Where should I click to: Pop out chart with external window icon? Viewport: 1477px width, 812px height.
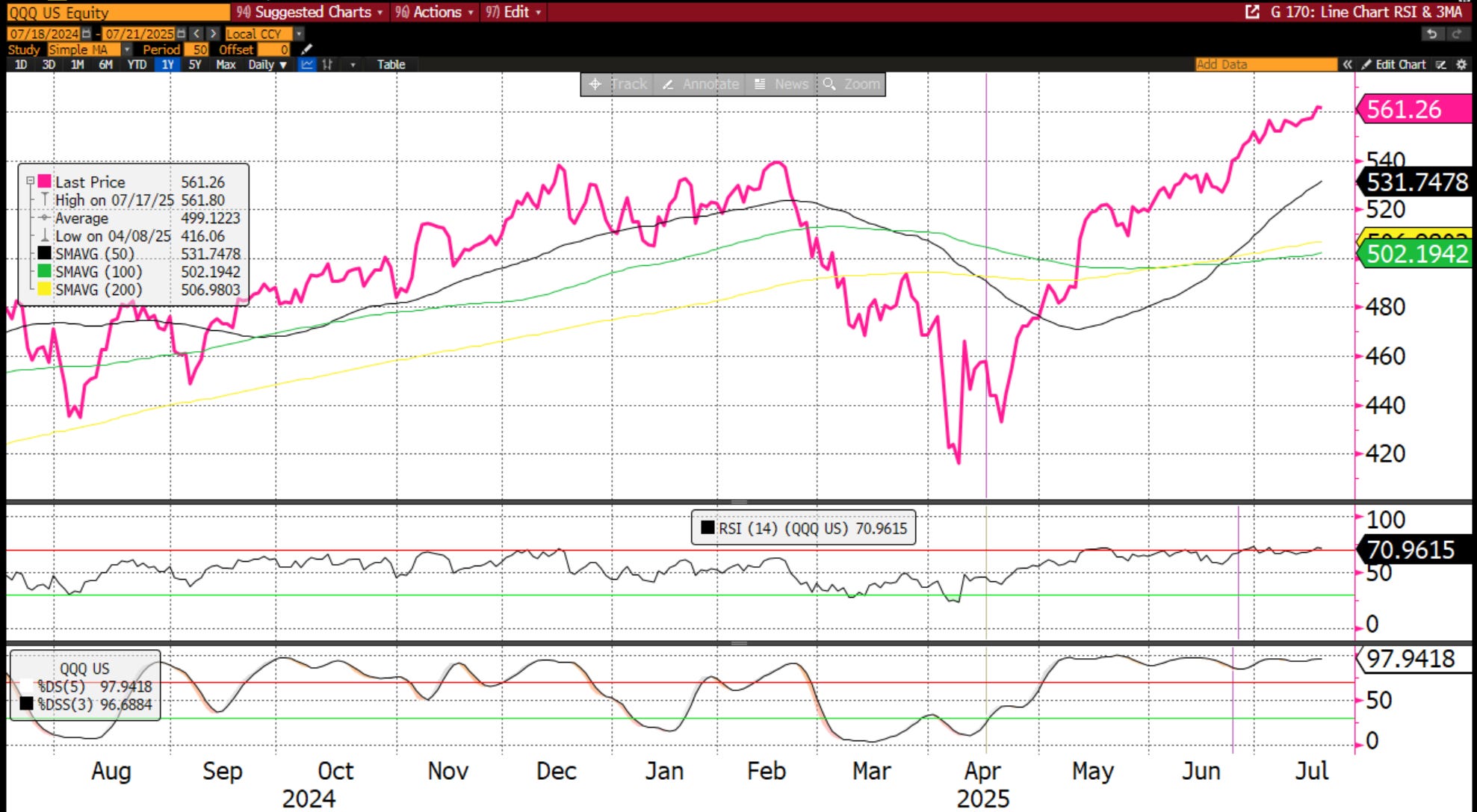tap(1253, 12)
